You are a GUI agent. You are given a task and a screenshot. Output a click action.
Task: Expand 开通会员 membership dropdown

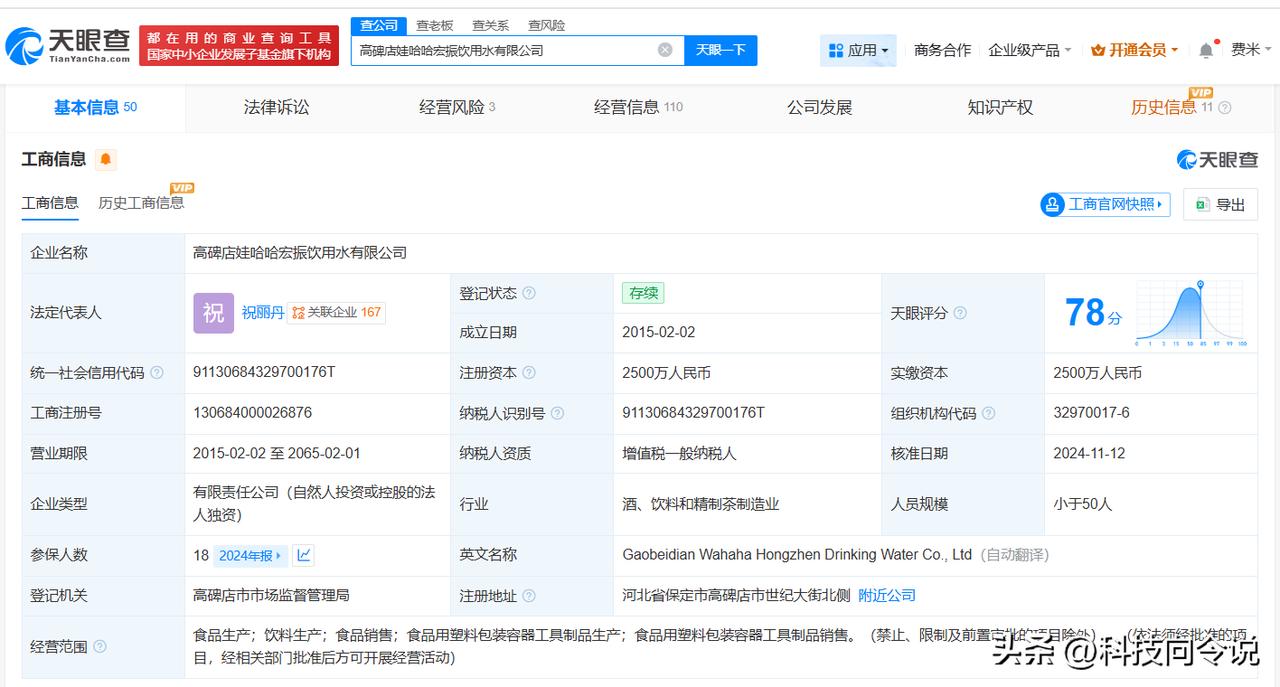click(x=1134, y=50)
